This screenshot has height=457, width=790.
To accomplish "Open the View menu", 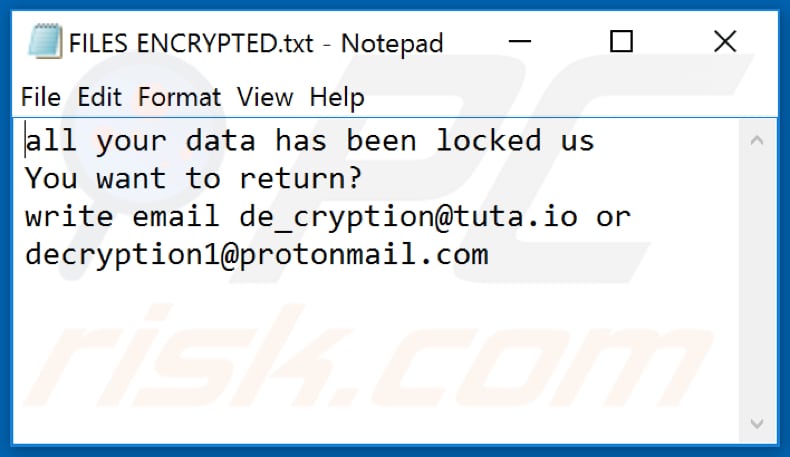I will click(265, 97).
